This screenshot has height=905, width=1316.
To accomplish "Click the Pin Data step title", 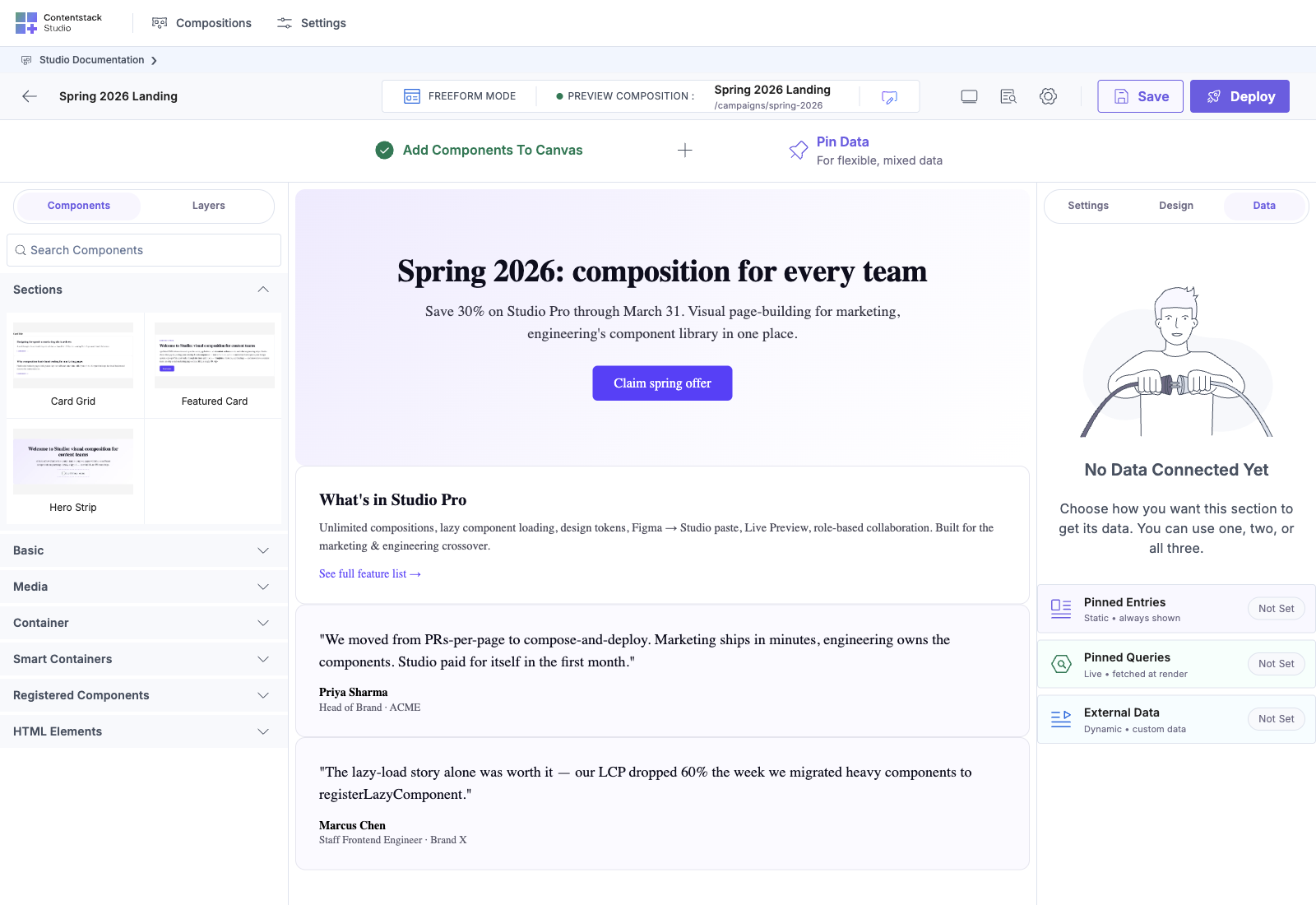I will point(842,142).
